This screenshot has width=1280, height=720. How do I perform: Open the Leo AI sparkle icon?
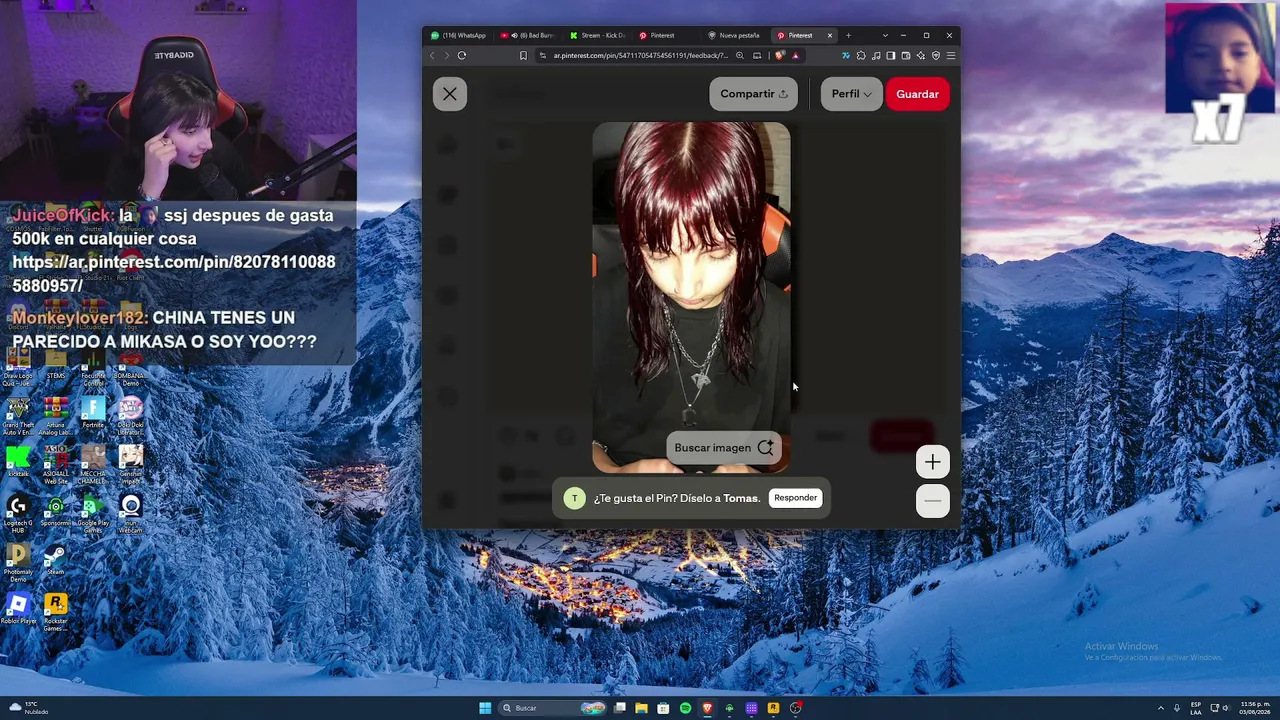[x=920, y=56]
